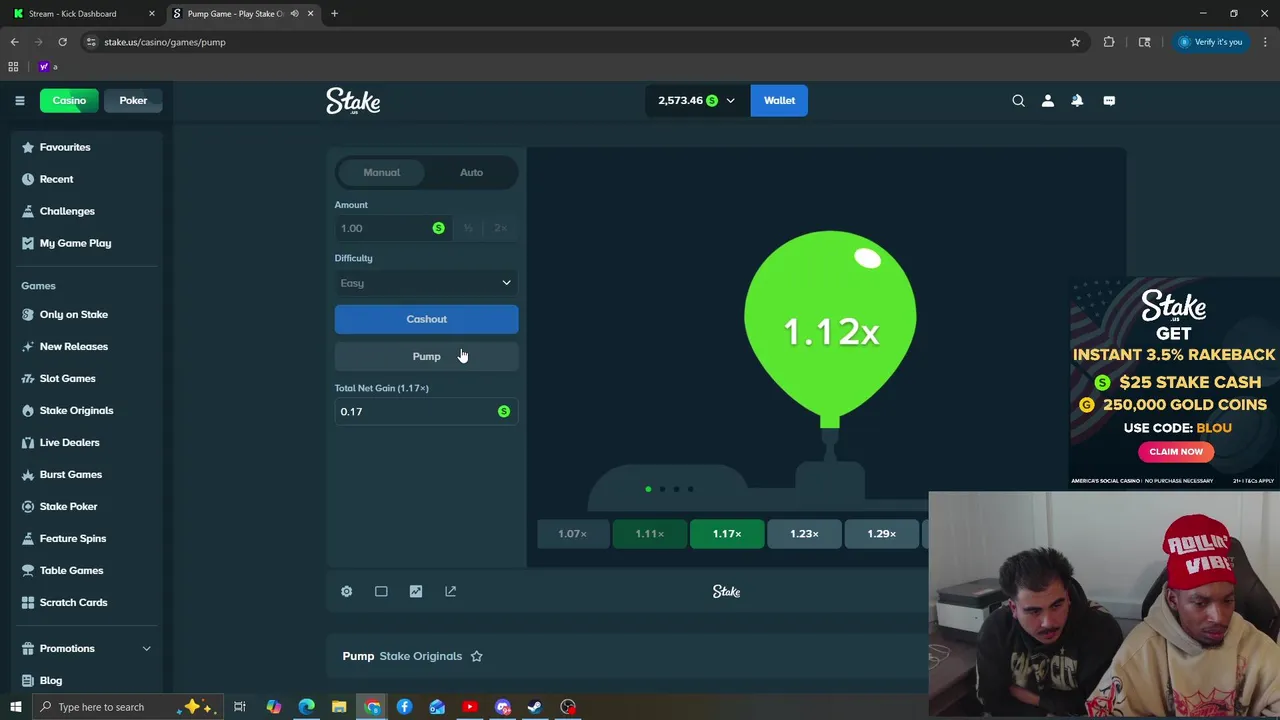Select the Poker mode button
The height and width of the screenshot is (720, 1280).
[133, 100]
